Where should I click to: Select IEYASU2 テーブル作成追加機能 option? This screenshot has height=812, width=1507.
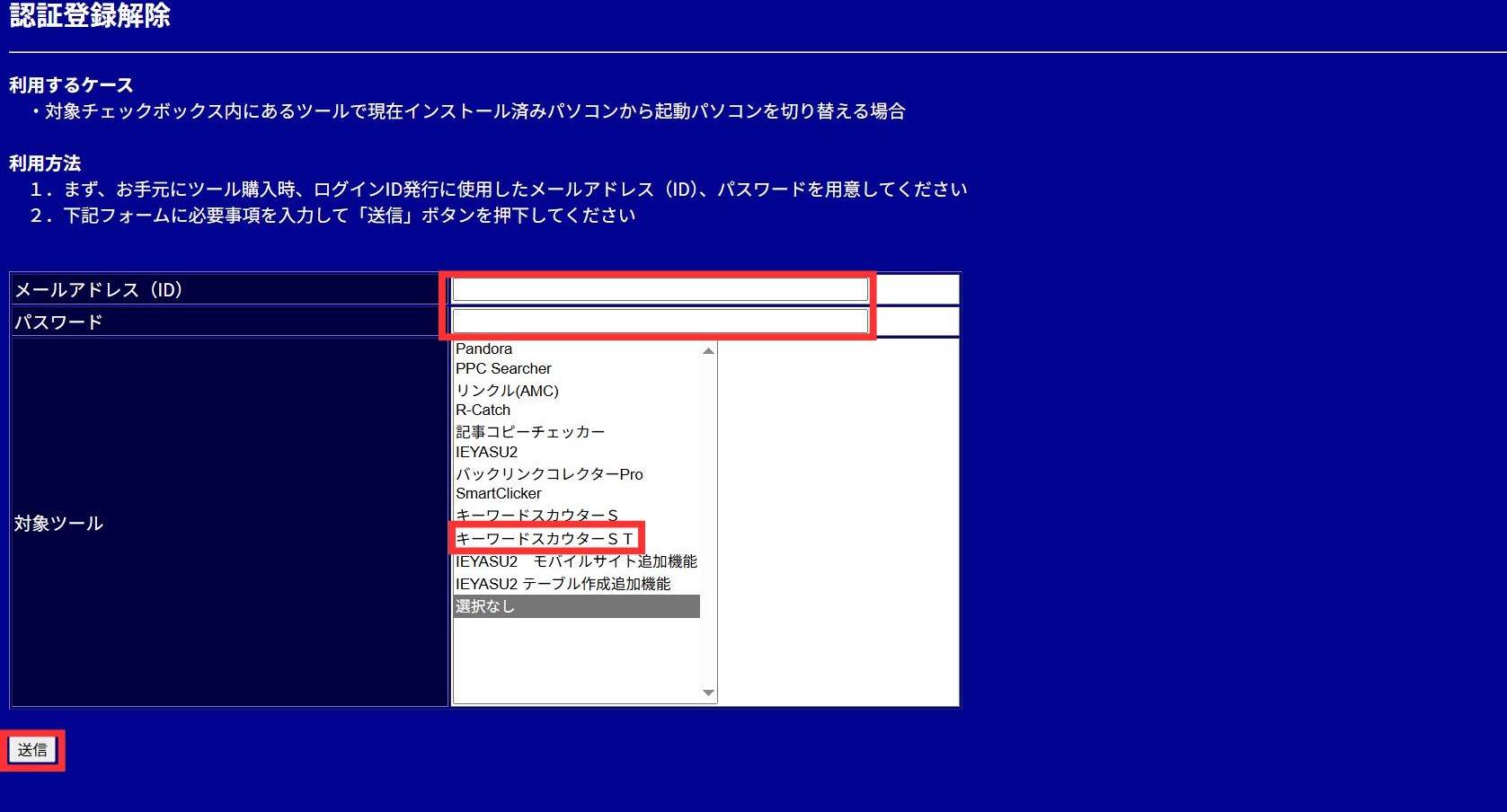point(563,584)
